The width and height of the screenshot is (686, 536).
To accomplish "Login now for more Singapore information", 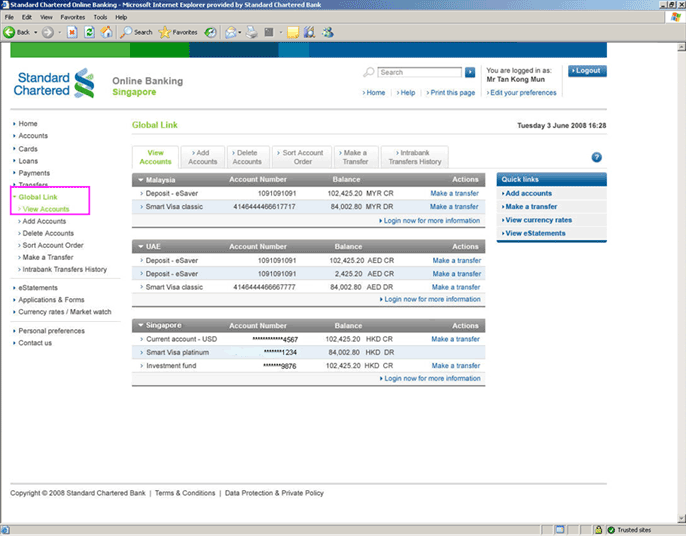I will pyautogui.click(x=430, y=378).
